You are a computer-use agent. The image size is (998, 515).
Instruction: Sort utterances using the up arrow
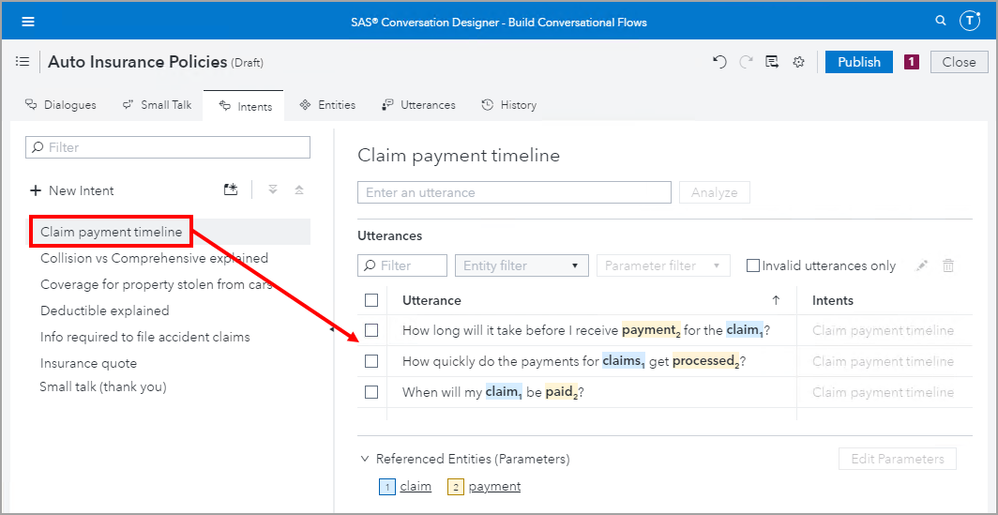tap(776, 300)
